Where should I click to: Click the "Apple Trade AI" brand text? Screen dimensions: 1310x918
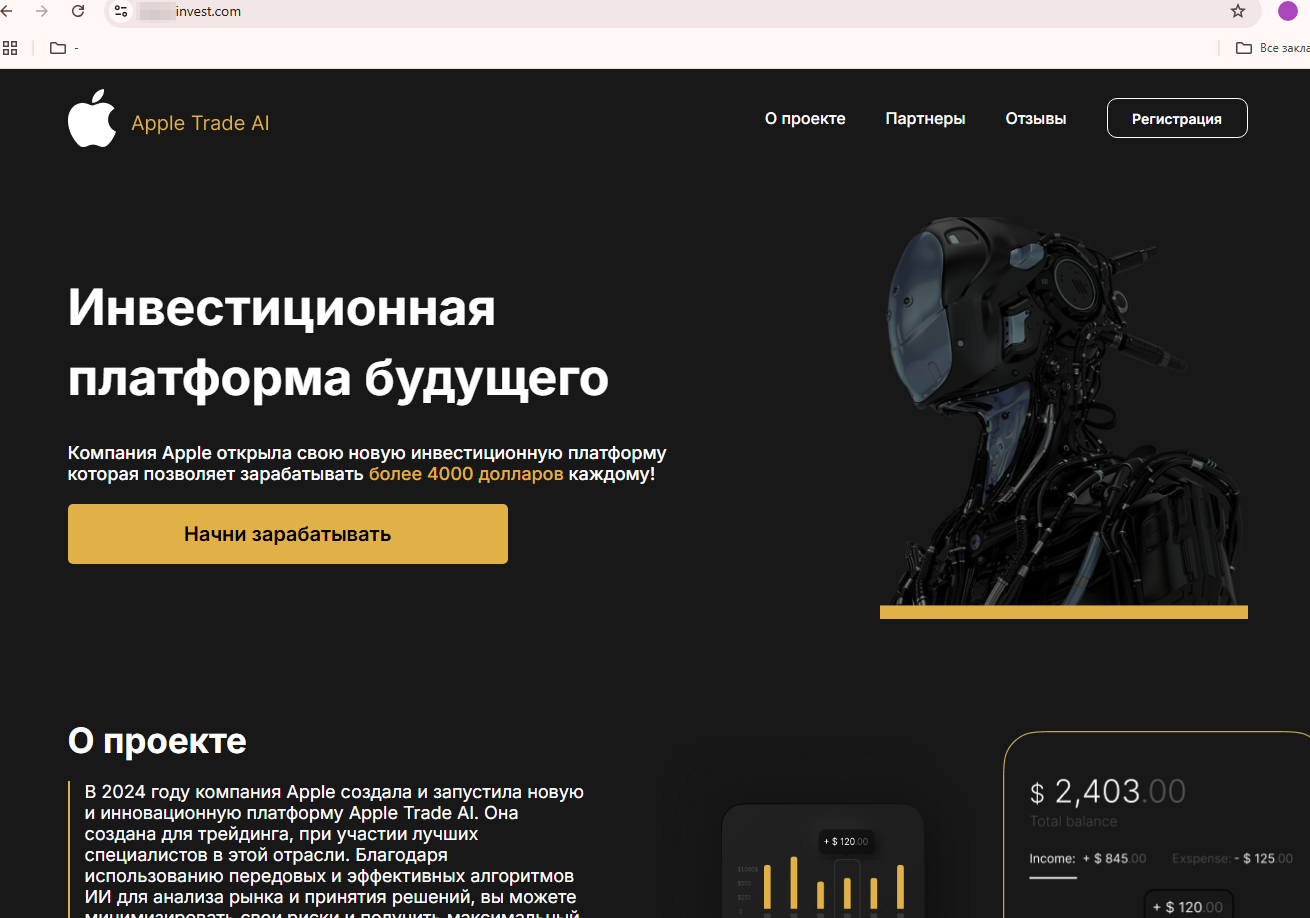pos(200,124)
